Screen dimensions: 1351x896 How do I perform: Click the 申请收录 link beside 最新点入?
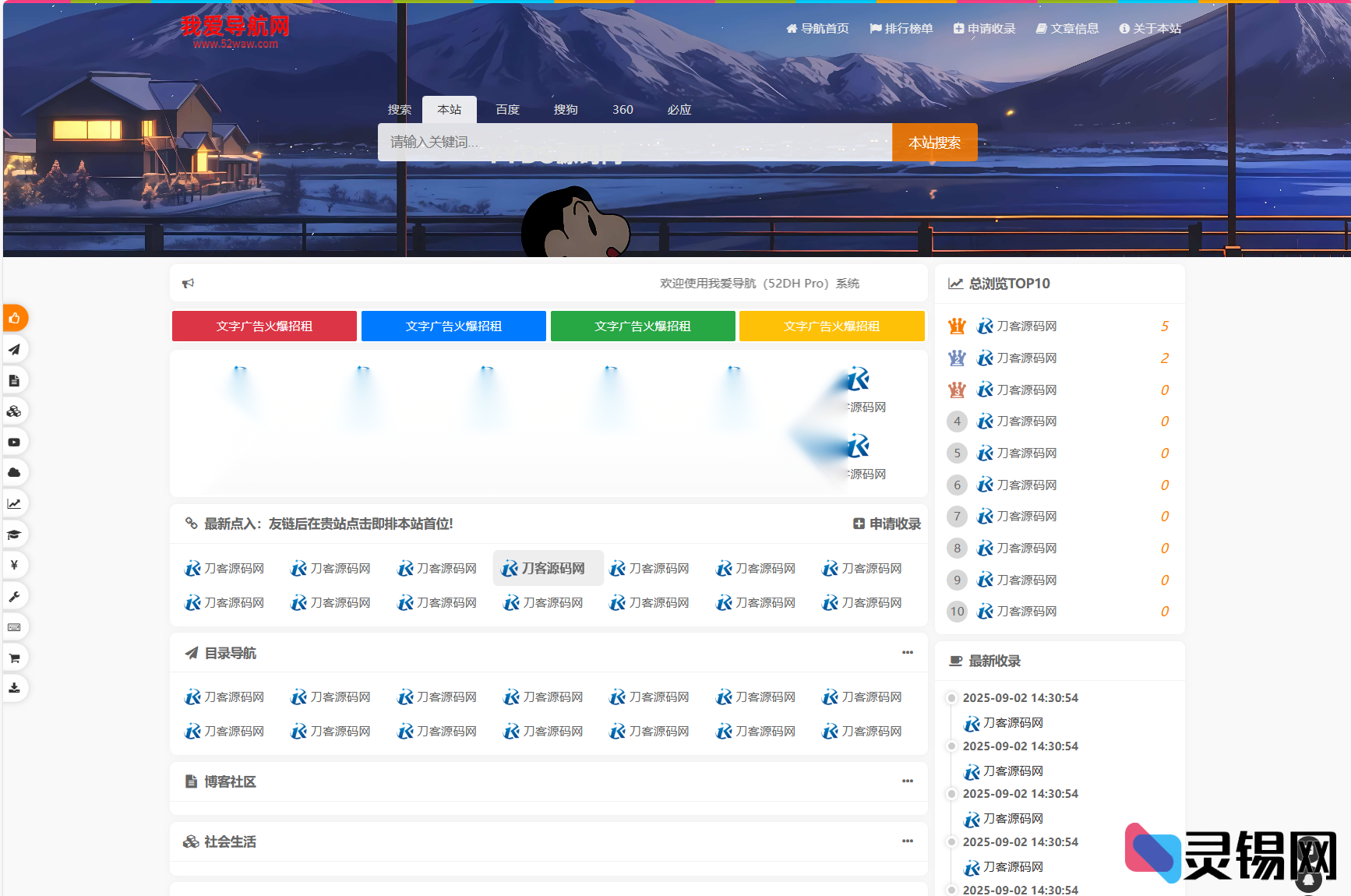click(887, 524)
